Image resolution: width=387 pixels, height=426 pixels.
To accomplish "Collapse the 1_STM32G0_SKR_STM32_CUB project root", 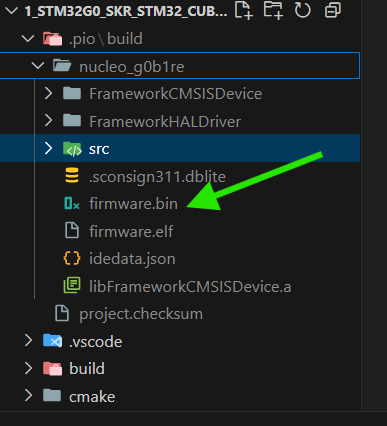I will [x=12, y=11].
